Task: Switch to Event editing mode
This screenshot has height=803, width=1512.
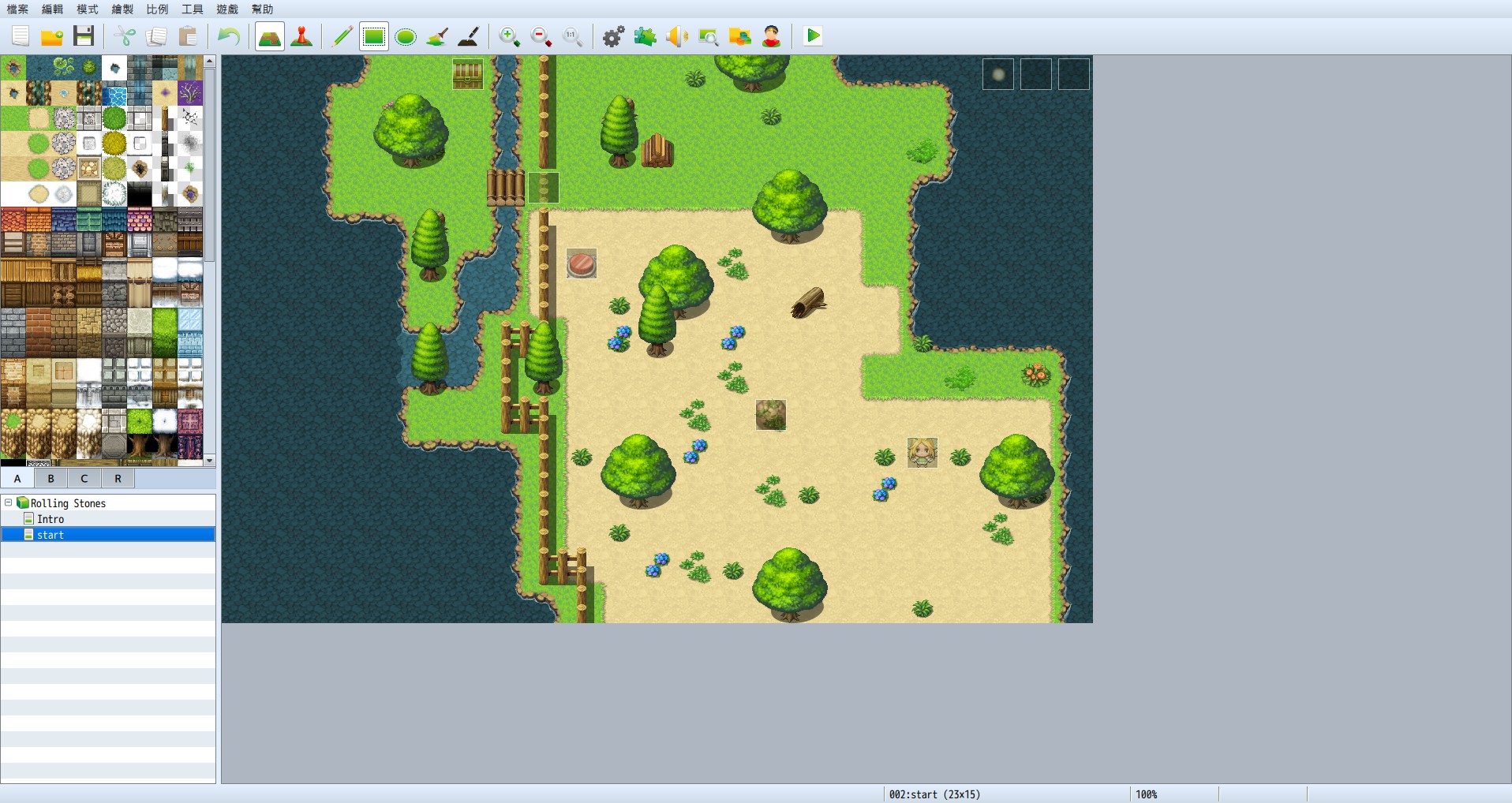Action: (301, 36)
